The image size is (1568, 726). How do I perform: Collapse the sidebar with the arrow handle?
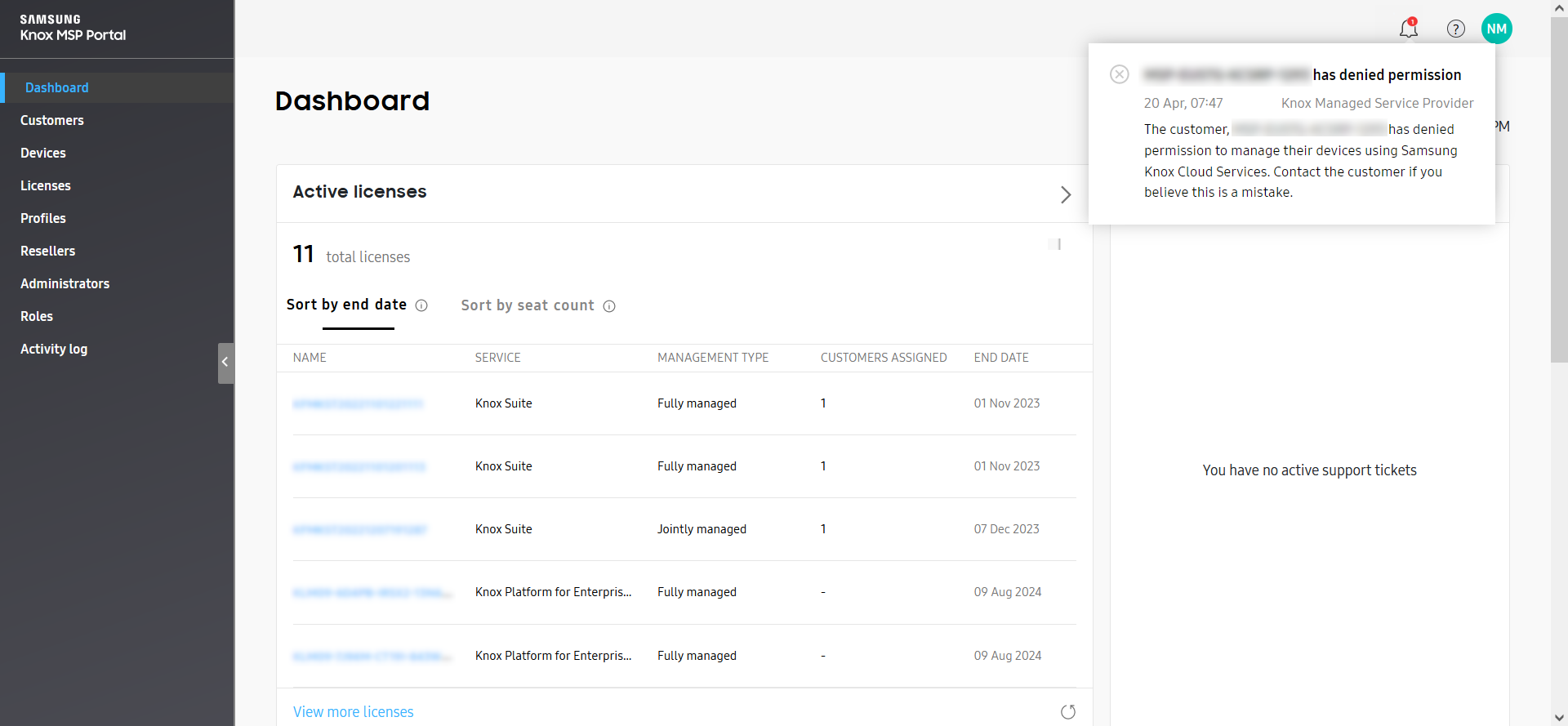tap(225, 363)
